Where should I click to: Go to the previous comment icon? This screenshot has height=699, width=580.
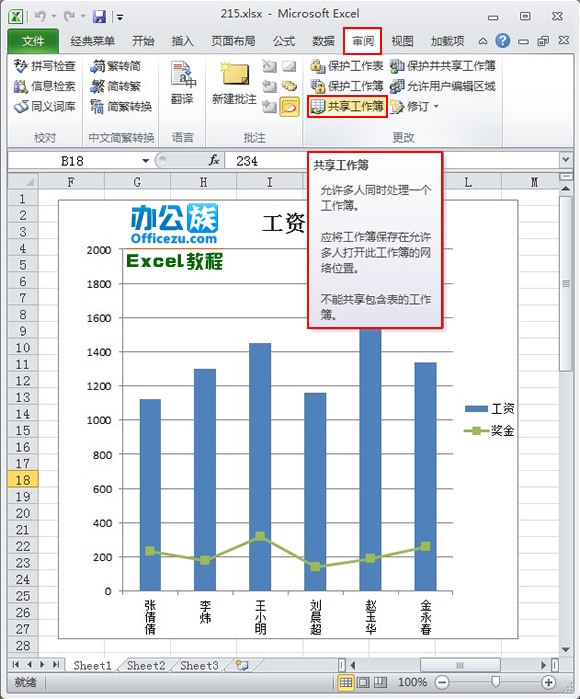(x=269, y=86)
